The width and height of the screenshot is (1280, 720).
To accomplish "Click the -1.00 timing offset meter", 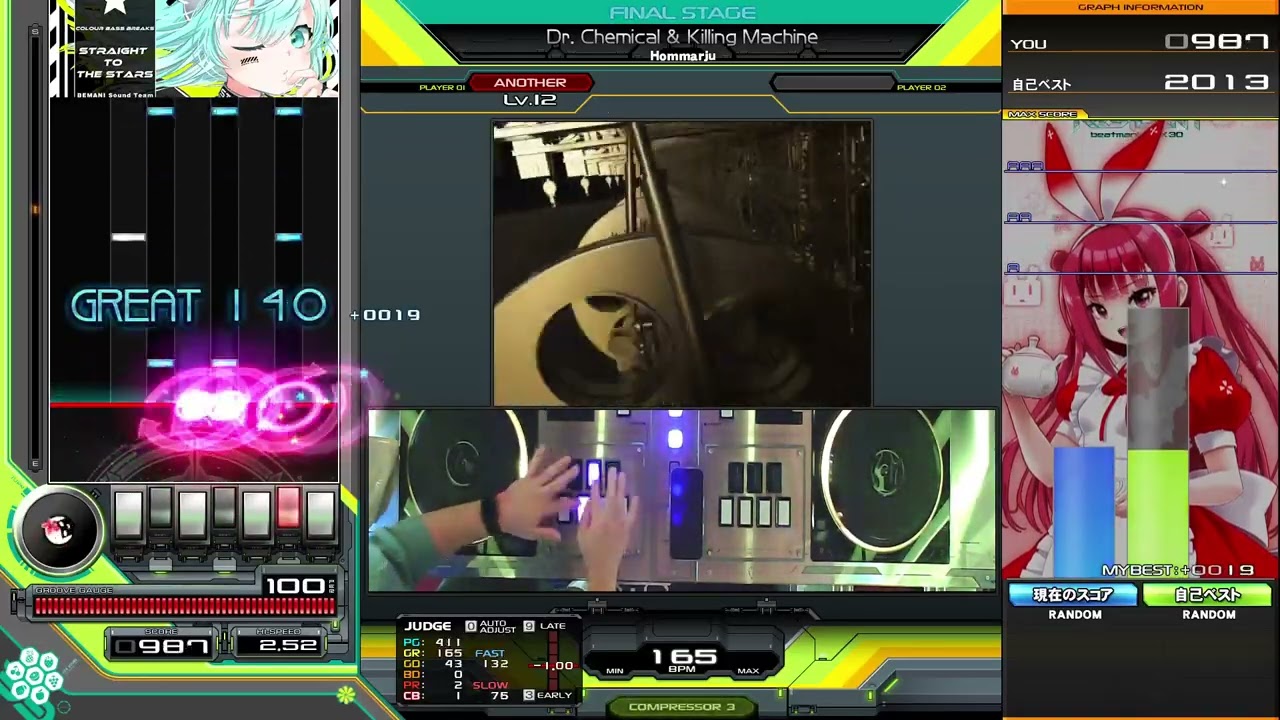I will click(553, 665).
